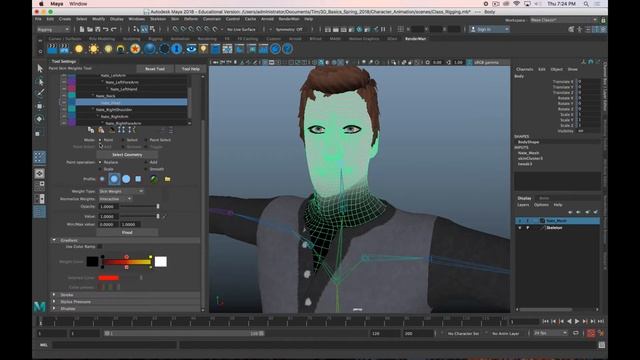
Task: Choose the Scale paint operation
Action: (100, 169)
